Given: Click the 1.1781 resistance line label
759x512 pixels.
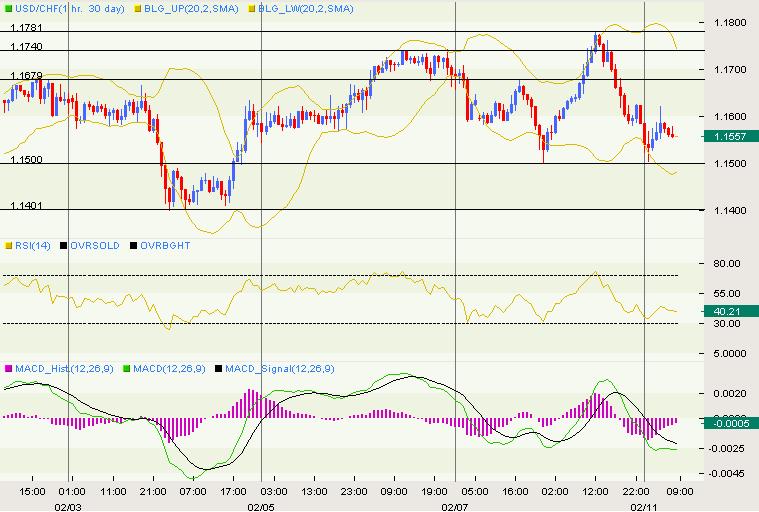Looking at the screenshot, I should [27, 28].
